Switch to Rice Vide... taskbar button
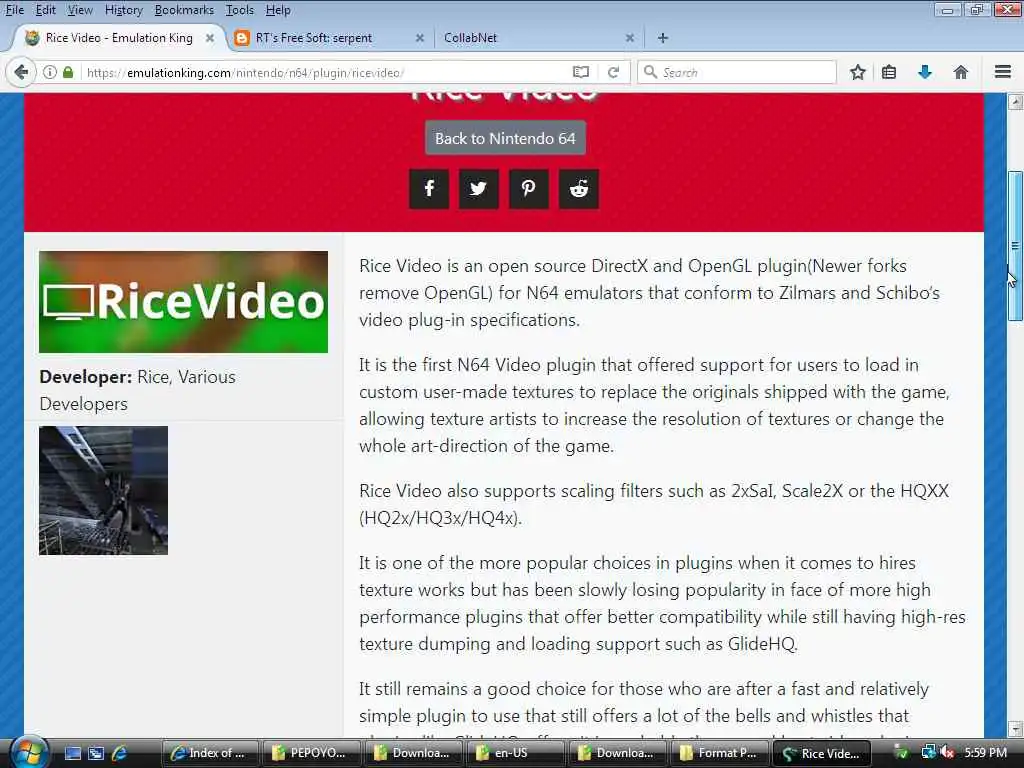 coord(821,753)
